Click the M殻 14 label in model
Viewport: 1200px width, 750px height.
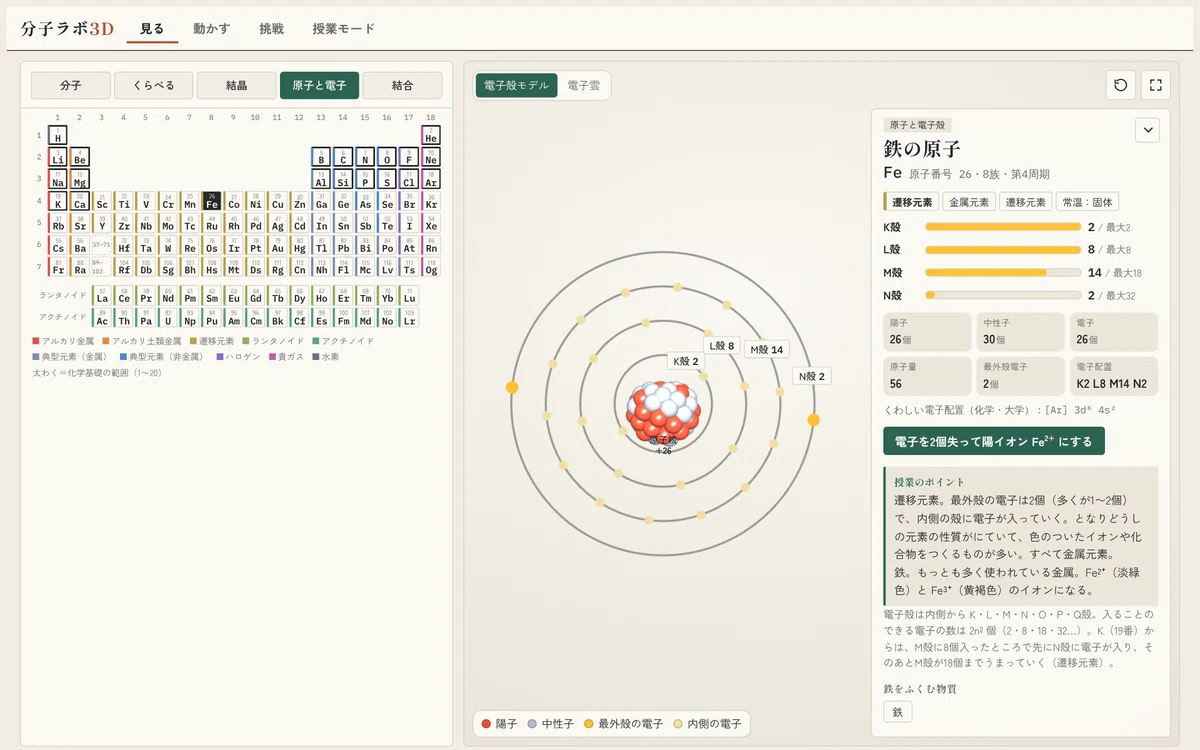pyautogui.click(x=766, y=349)
